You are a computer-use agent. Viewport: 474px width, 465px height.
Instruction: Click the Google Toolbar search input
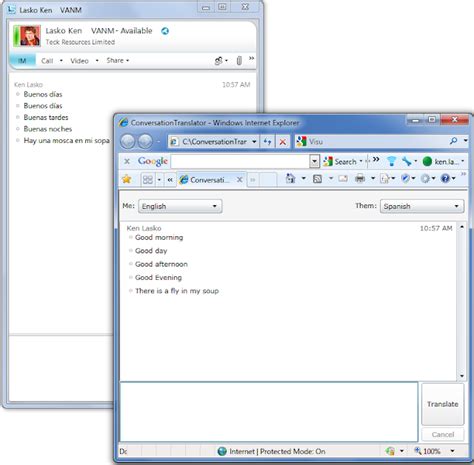tap(241, 162)
